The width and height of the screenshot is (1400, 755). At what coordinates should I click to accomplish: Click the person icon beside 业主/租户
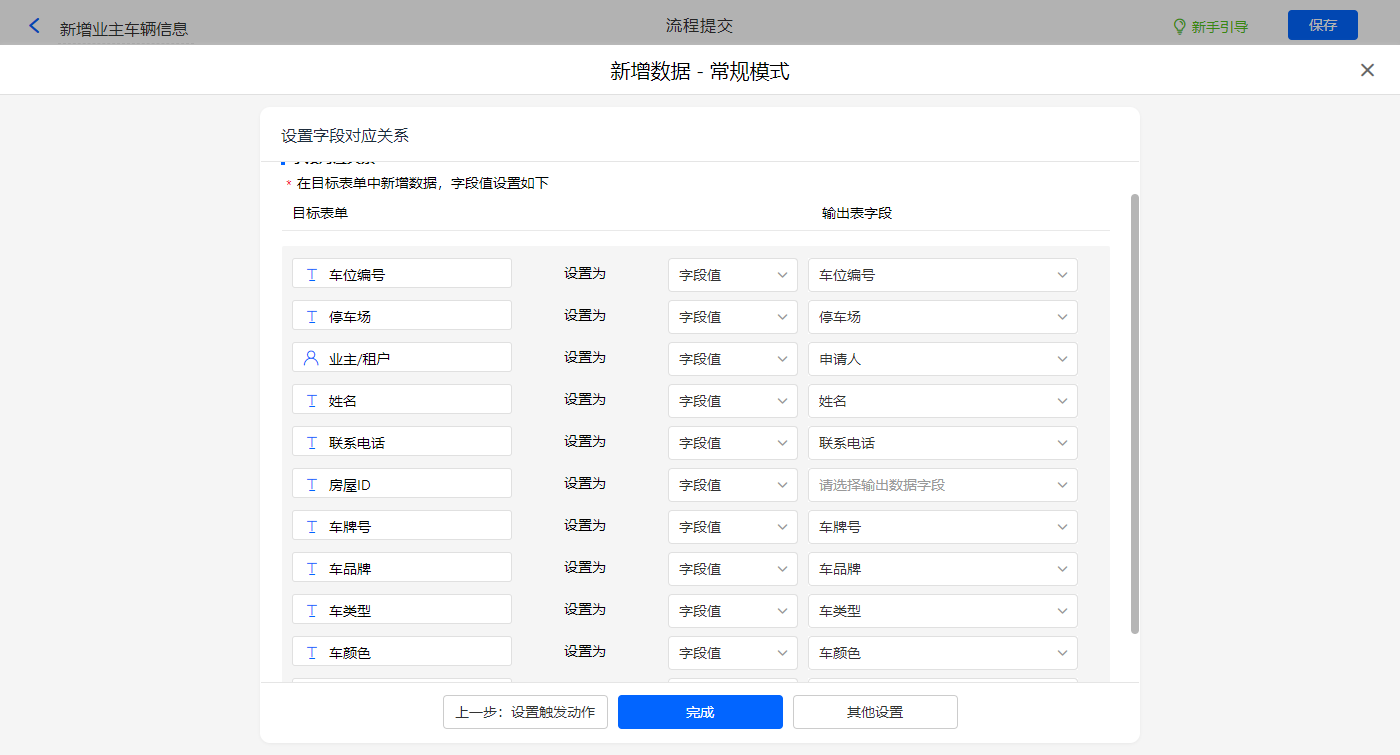pos(311,358)
